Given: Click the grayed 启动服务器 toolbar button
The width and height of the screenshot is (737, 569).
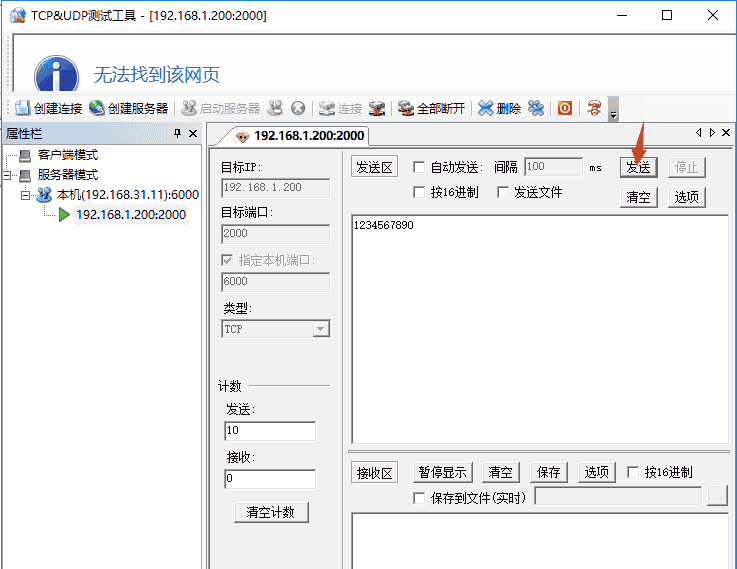Looking at the screenshot, I should tap(220, 109).
